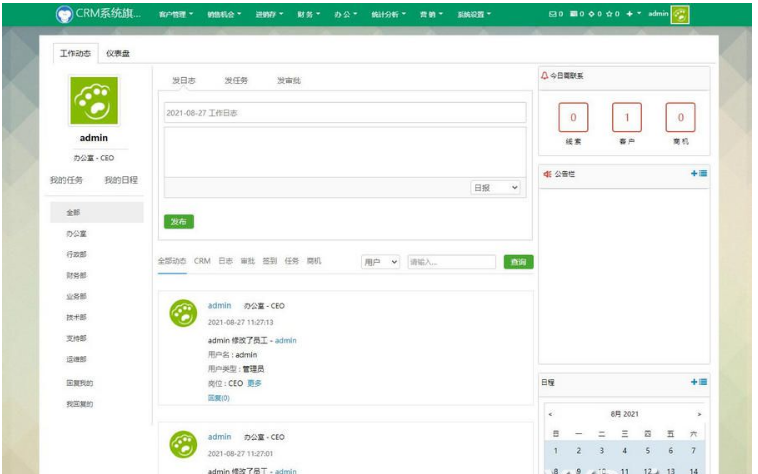Open the 日程 list icon

tap(703, 382)
